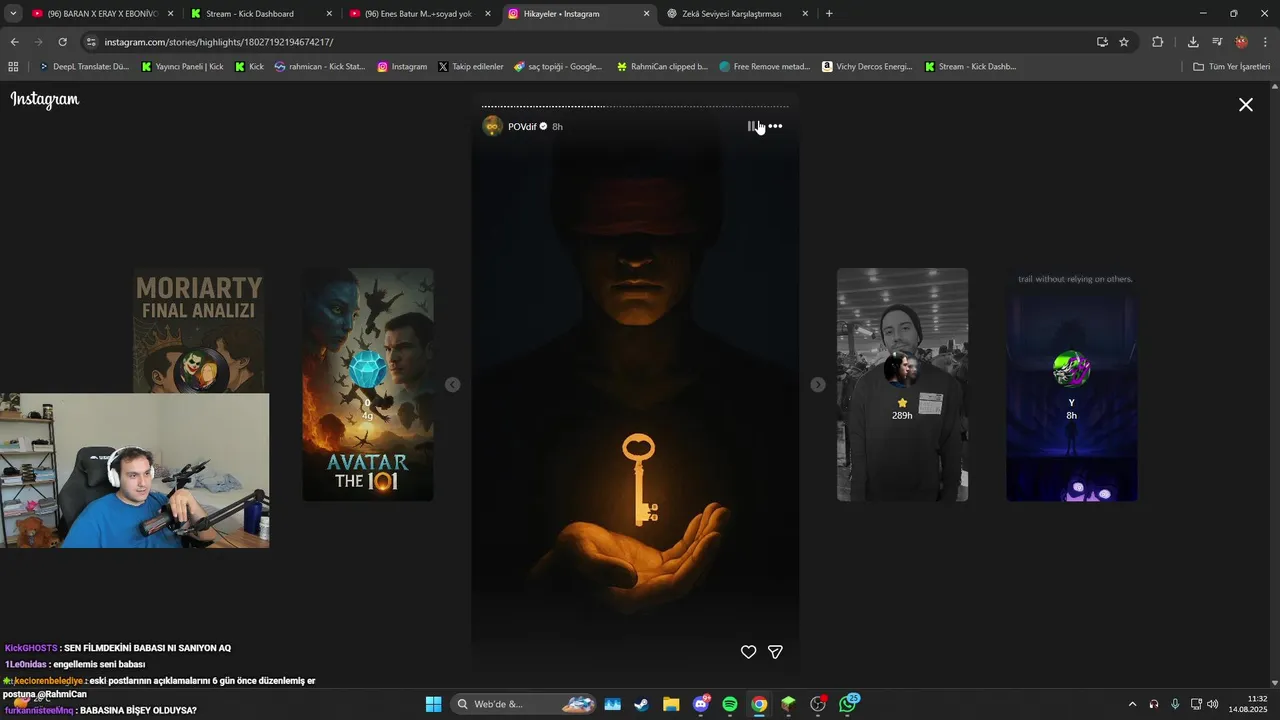
Task: Open the install app icon in address bar
Action: click(1102, 42)
